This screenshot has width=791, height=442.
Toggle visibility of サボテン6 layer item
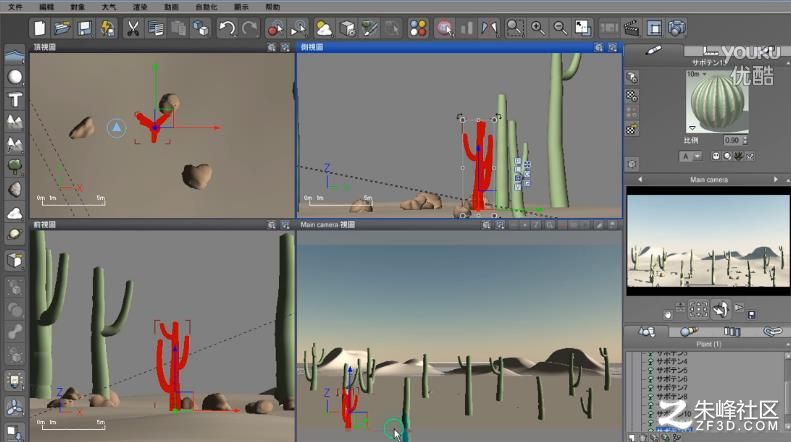click(x=650, y=378)
